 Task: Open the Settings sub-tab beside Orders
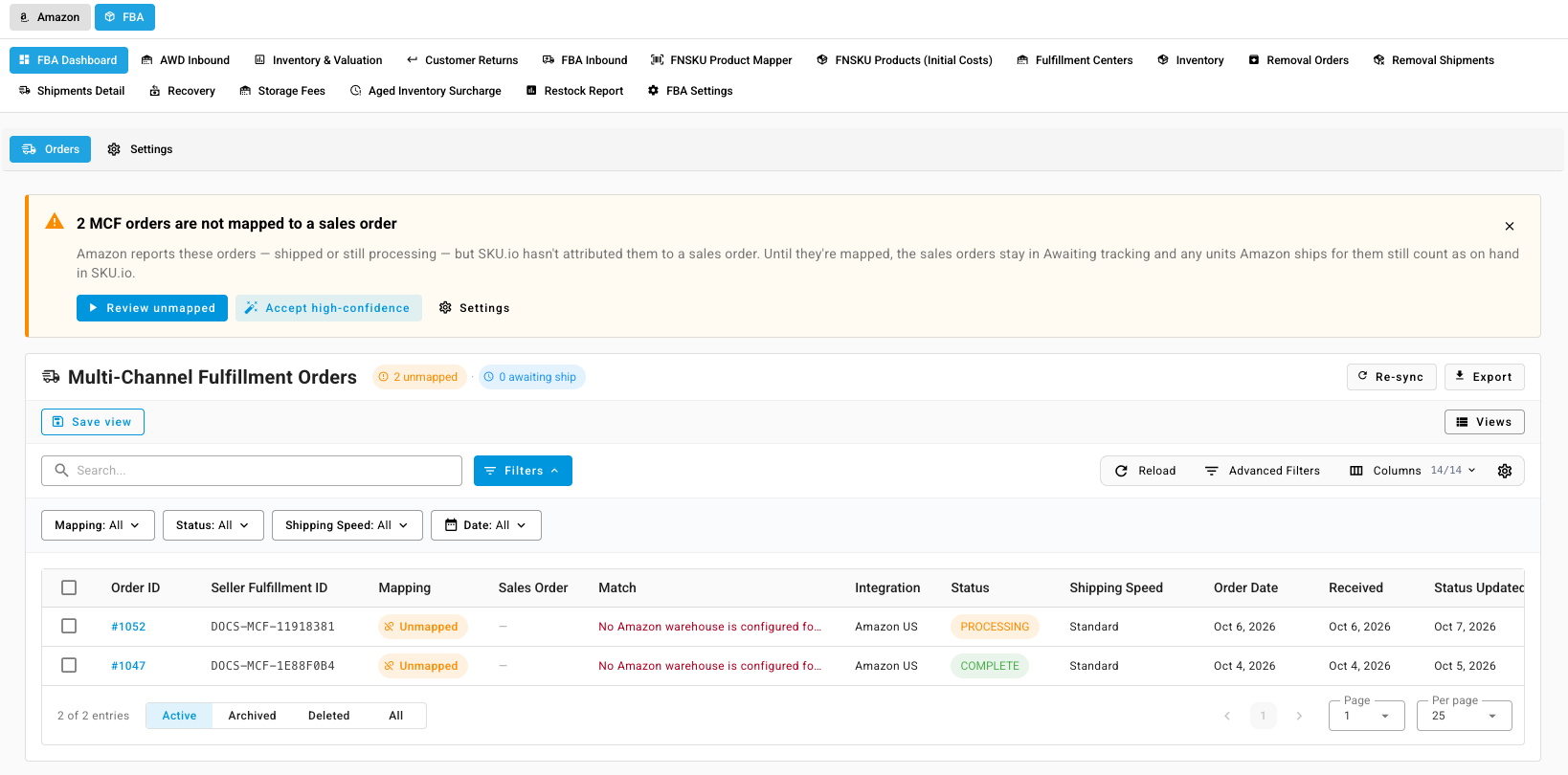click(x=141, y=149)
